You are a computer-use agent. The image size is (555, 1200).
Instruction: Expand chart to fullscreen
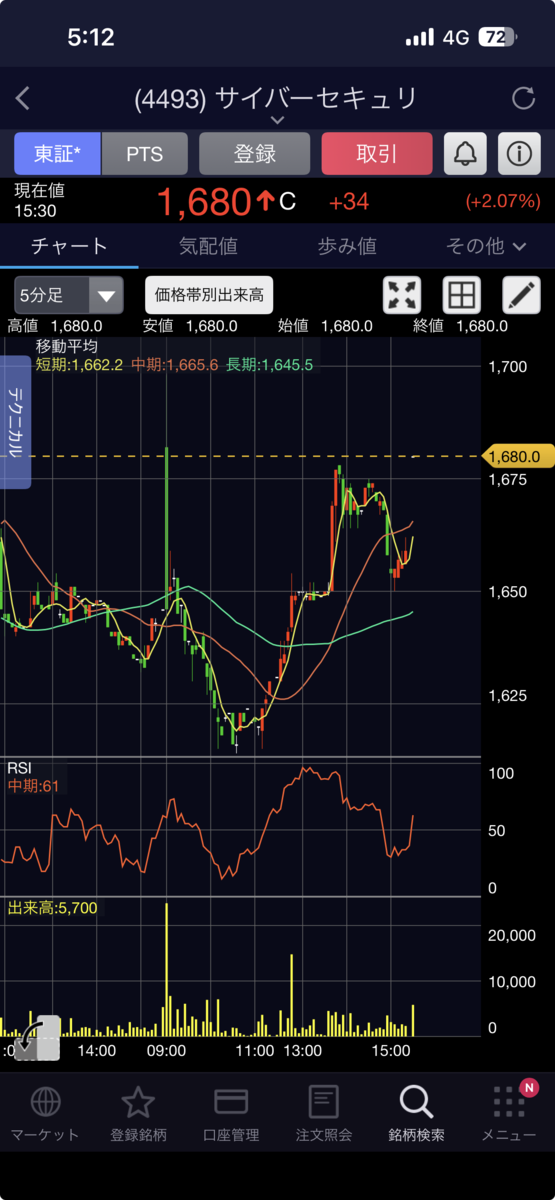pos(402,295)
